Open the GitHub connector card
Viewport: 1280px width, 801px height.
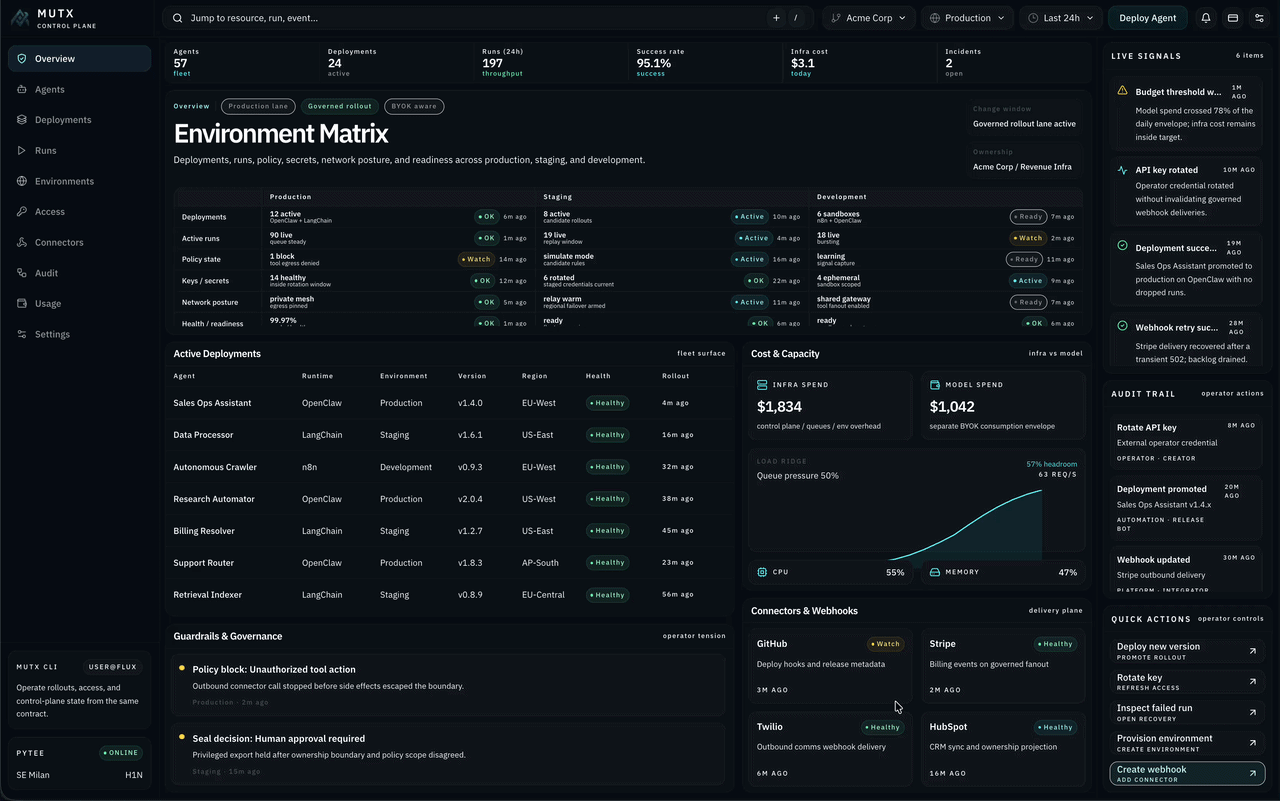[x=830, y=668]
